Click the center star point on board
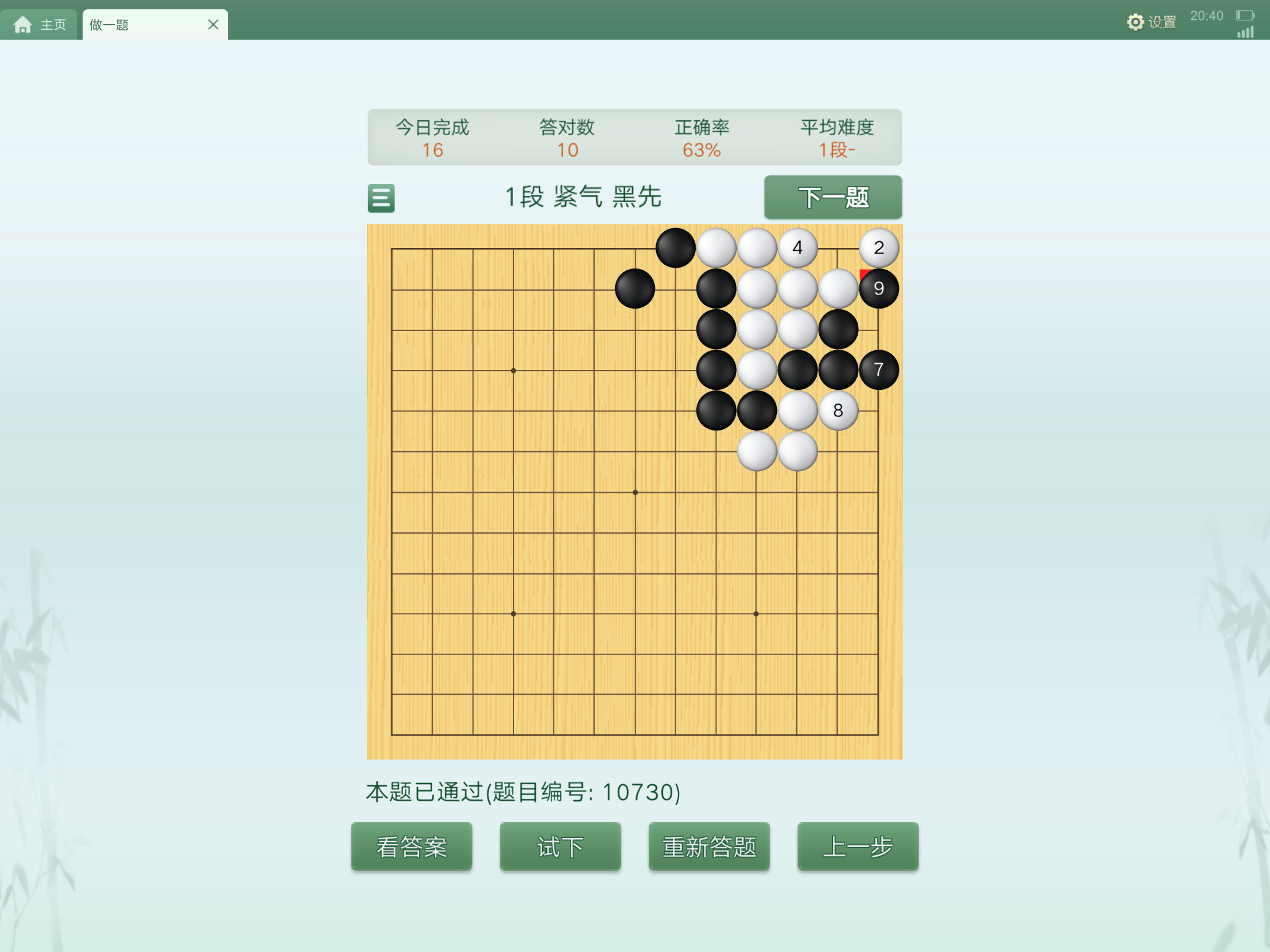The image size is (1270, 952). tap(635, 492)
